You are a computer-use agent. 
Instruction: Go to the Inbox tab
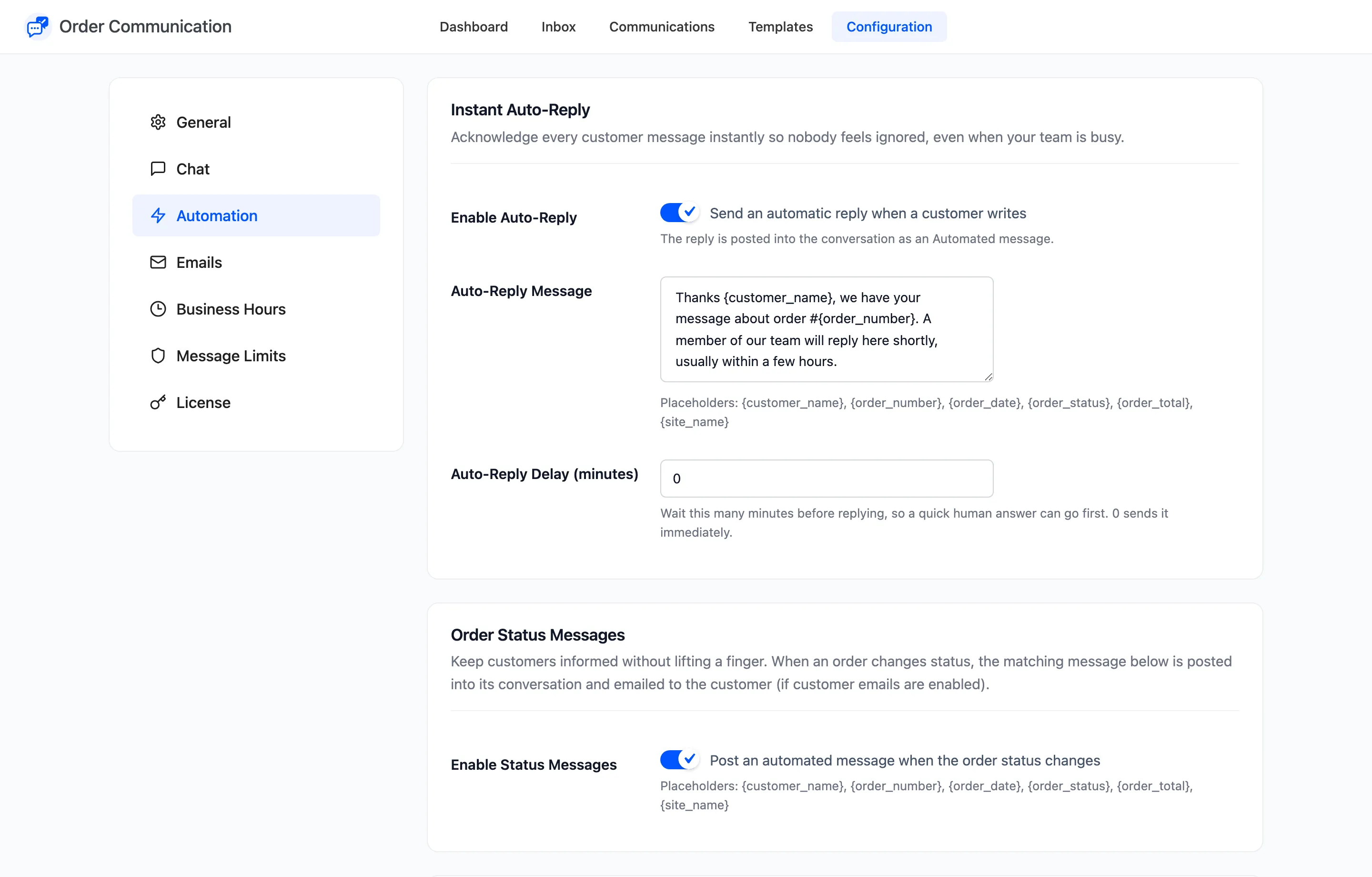click(558, 27)
